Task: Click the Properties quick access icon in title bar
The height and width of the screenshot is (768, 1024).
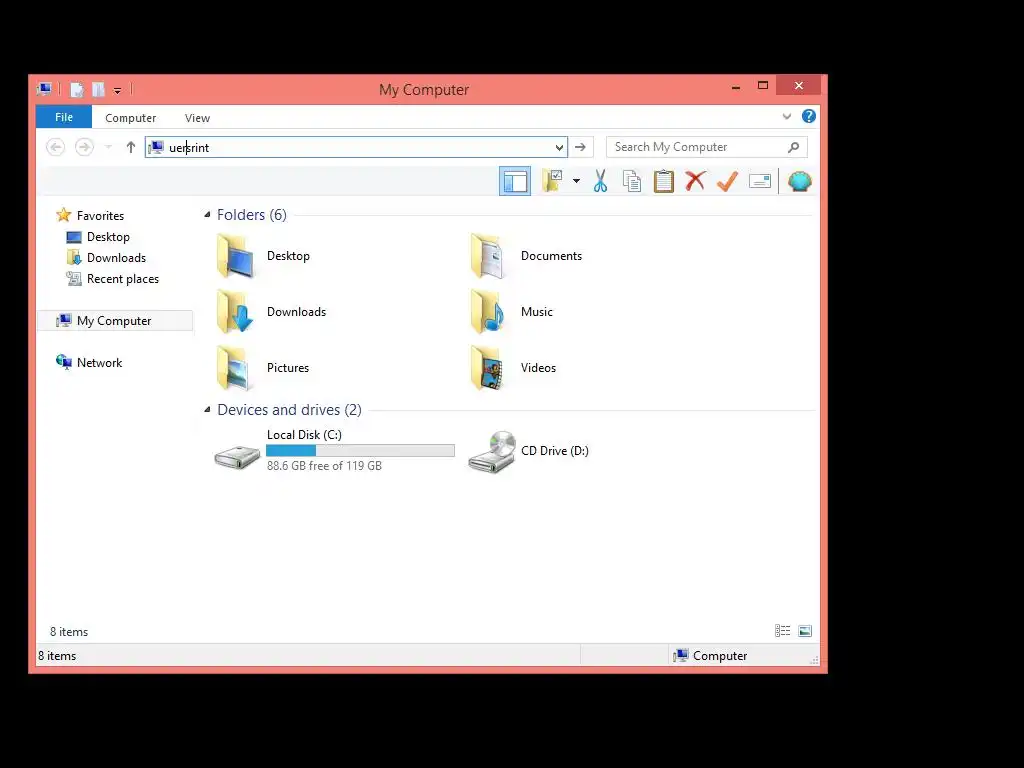Action: tap(76, 89)
